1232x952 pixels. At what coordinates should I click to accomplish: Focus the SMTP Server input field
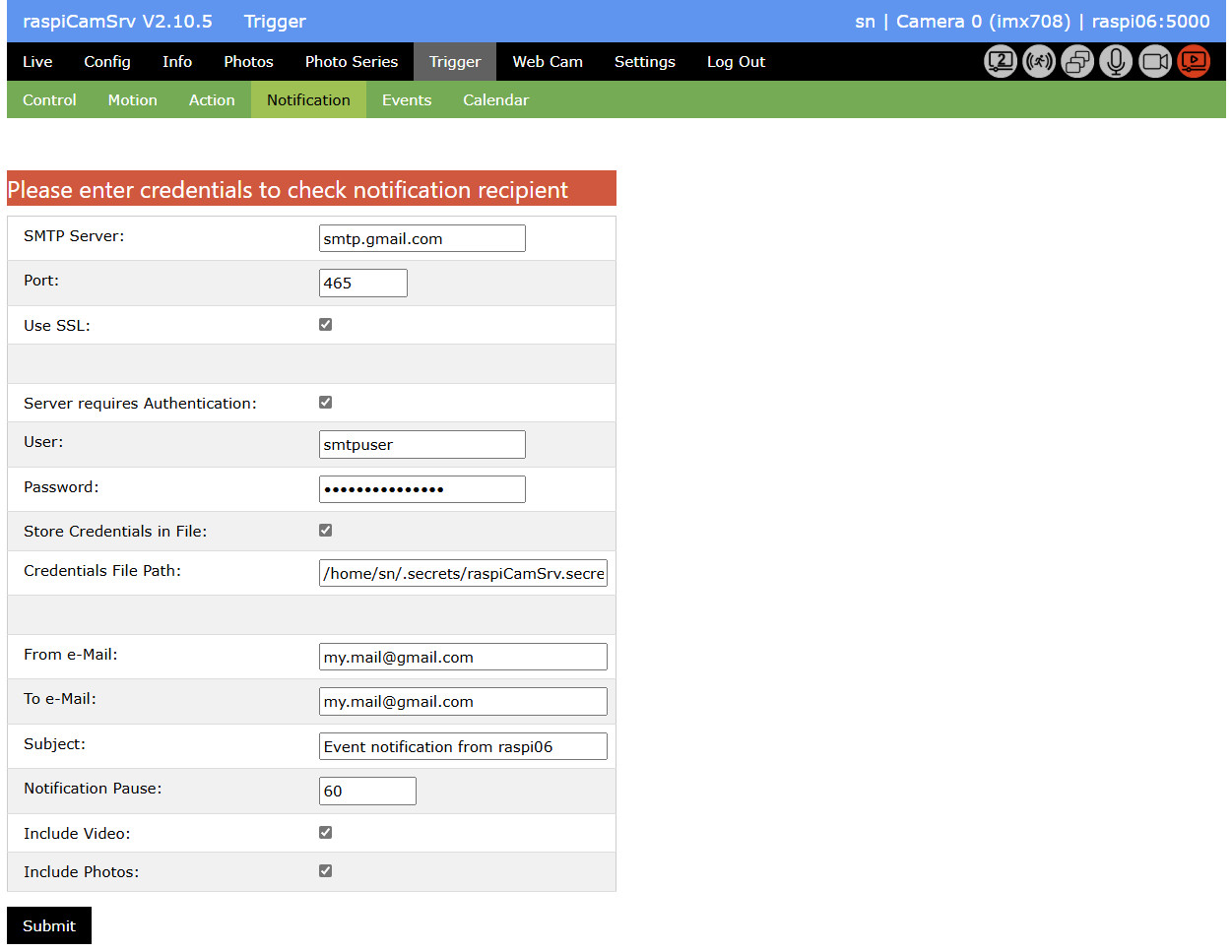tap(421, 239)
